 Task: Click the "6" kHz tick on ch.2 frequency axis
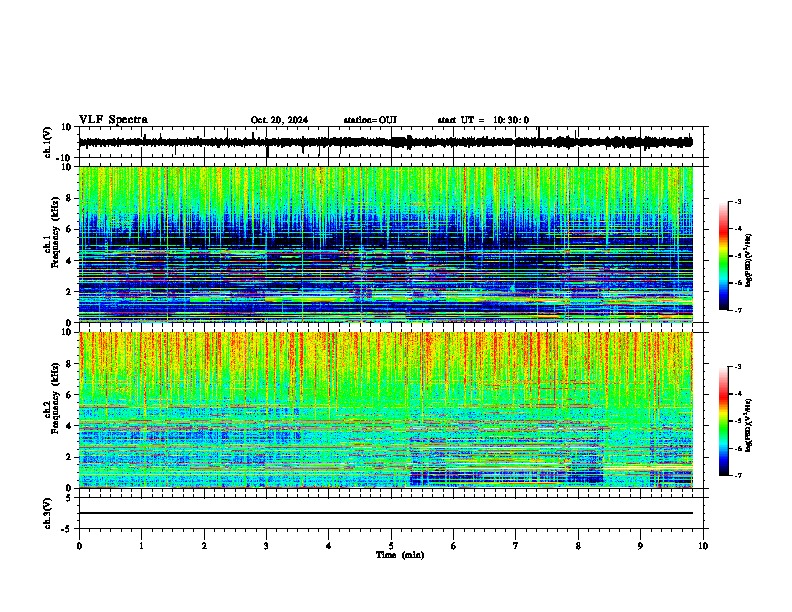[x=69, y=395]
